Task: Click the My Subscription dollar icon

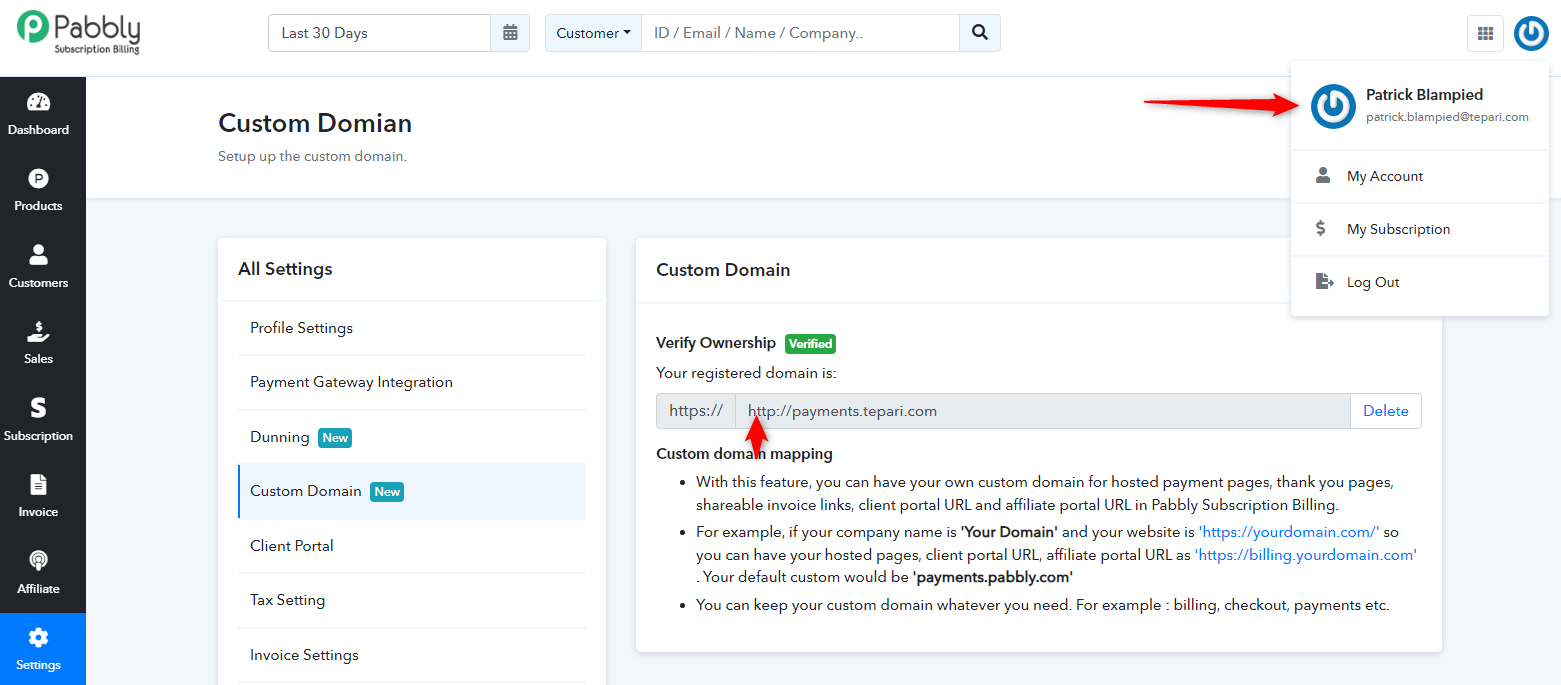Action: [1321, 229]
